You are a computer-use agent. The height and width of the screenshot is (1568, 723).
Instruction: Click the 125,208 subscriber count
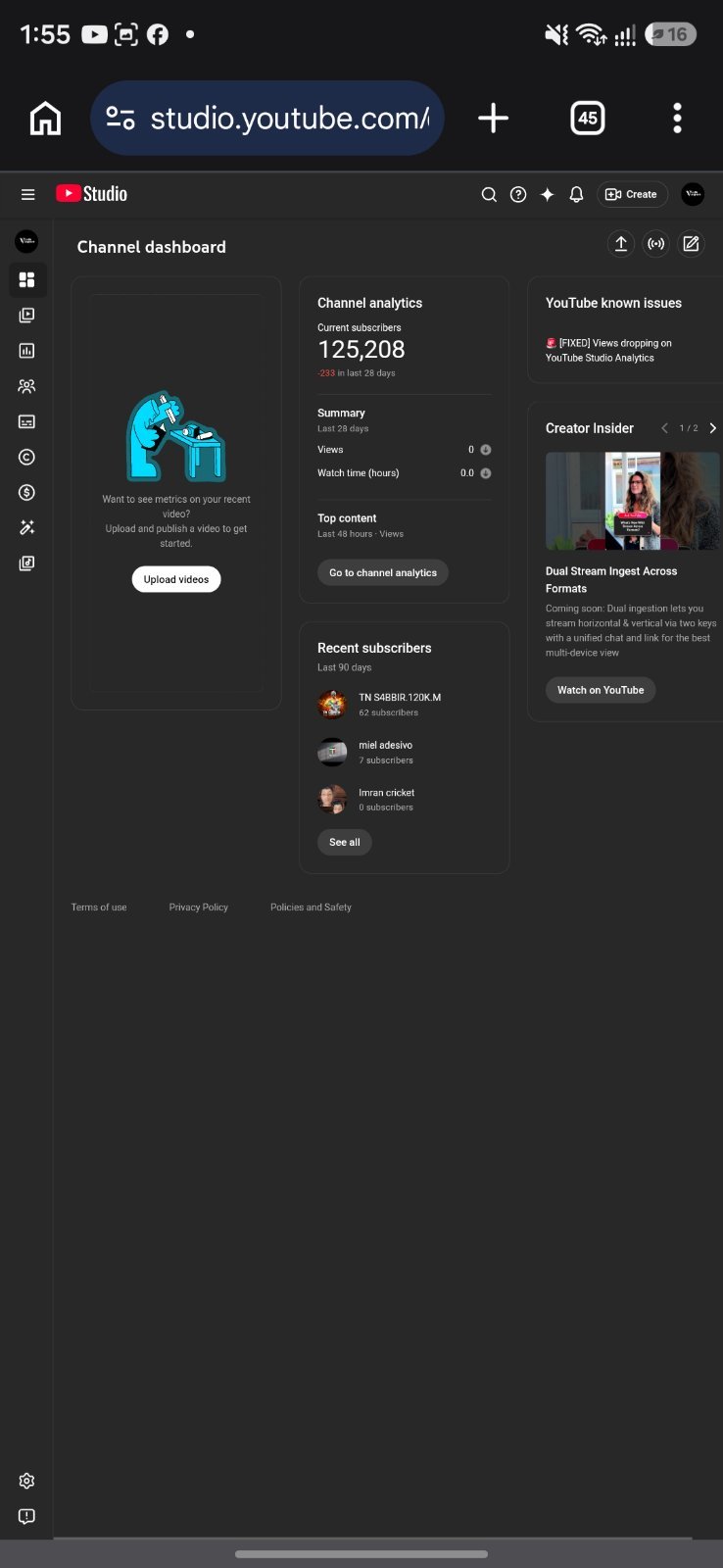pyautogui.click(x=361, y=350)
